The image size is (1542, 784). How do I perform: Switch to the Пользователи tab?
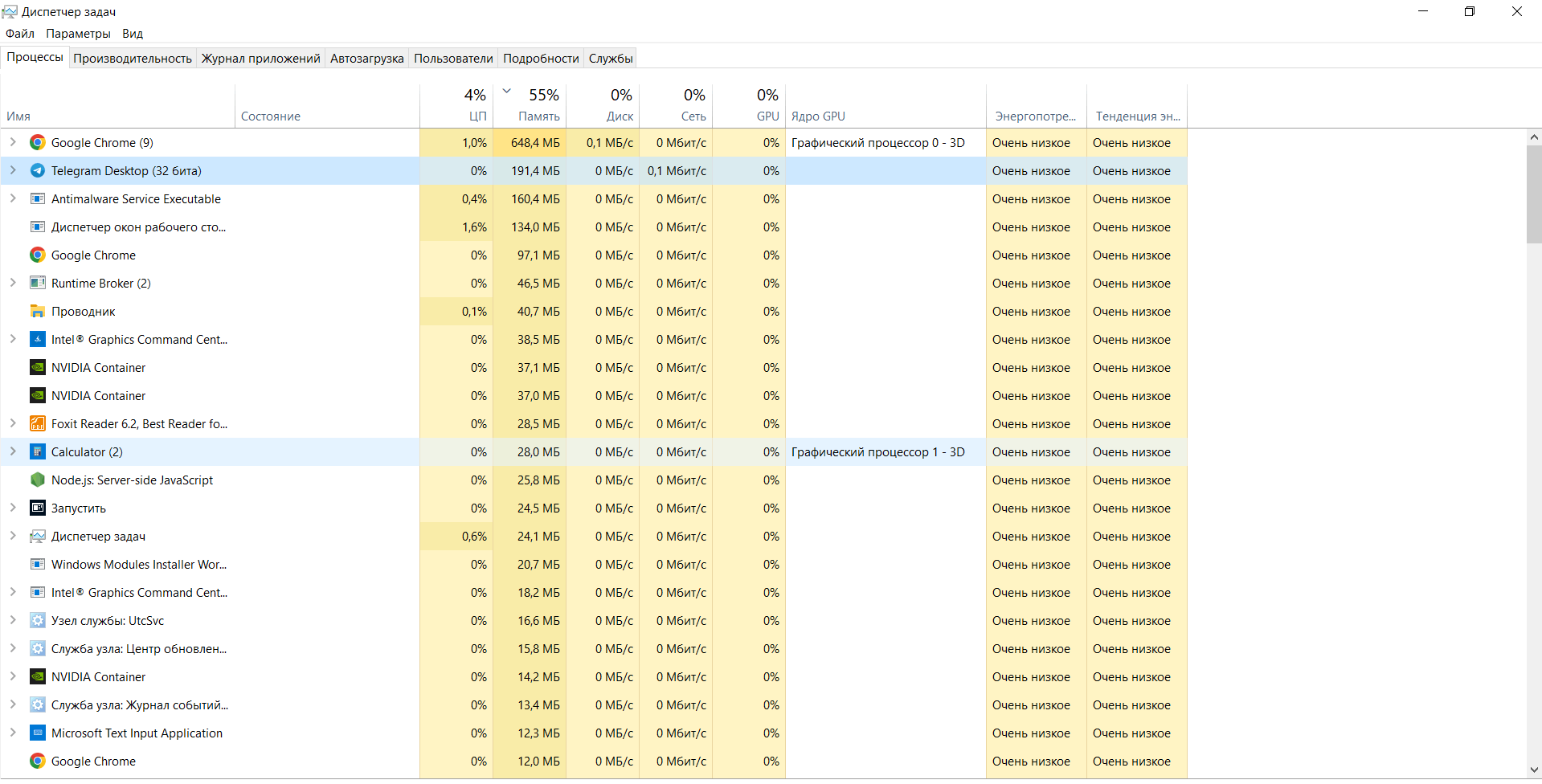pyautogui.click(x=453, y=59)
